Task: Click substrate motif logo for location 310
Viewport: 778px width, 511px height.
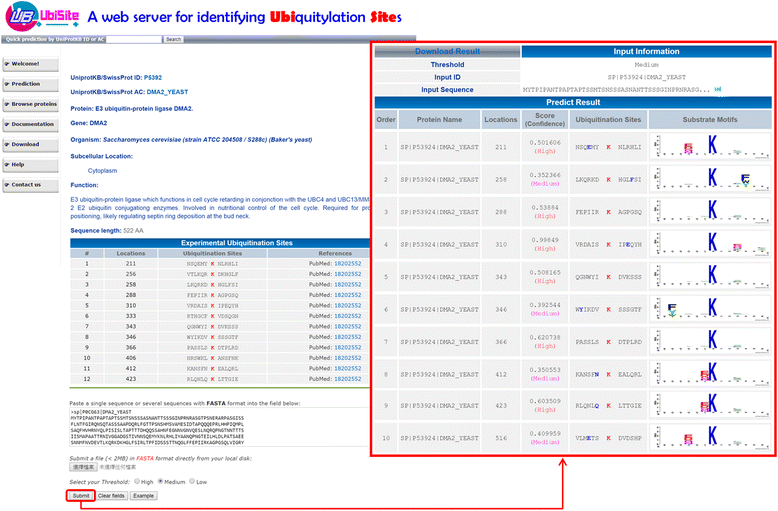Action: point(710,244)
